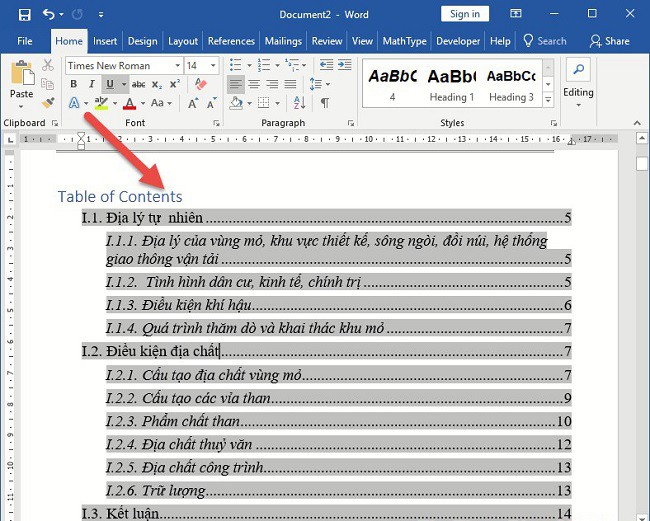
Task: Open Ribbon Display Options
Action: tap(515, 14)
